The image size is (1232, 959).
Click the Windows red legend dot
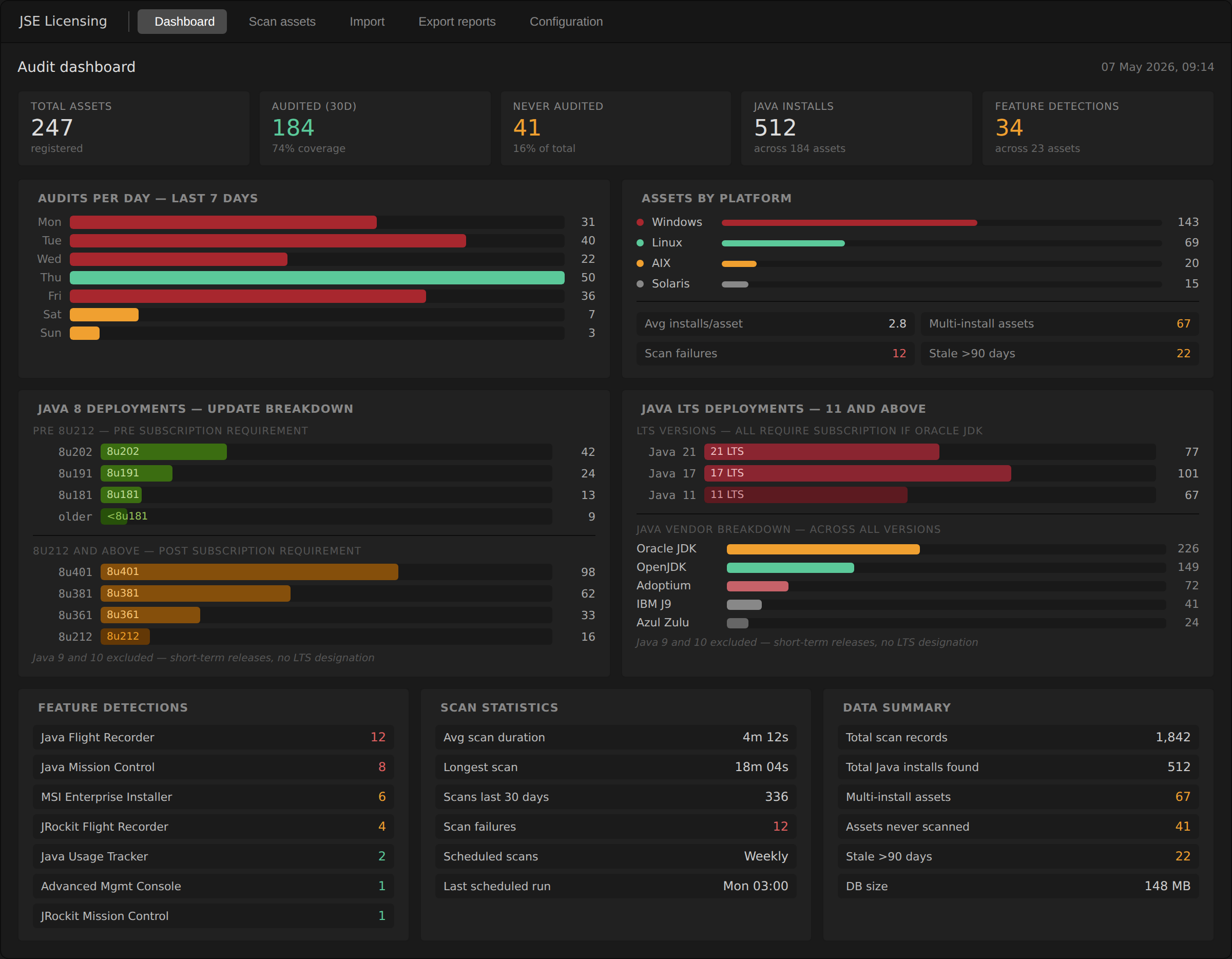pyautogui.click(x=640, y=222)
